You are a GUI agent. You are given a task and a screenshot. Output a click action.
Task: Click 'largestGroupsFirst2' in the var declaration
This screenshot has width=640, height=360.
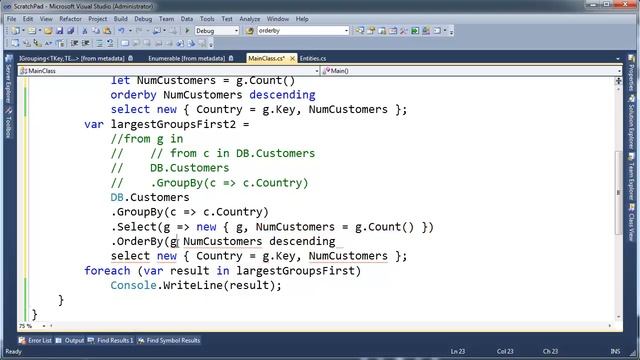tap(173, 124)
